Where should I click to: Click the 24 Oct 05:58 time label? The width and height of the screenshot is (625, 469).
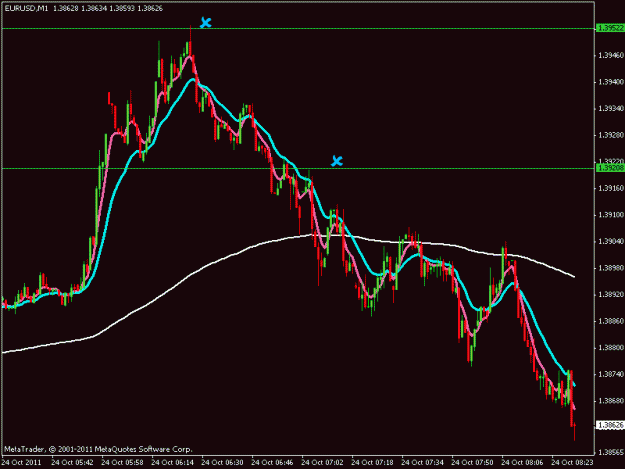click(122, 462)
